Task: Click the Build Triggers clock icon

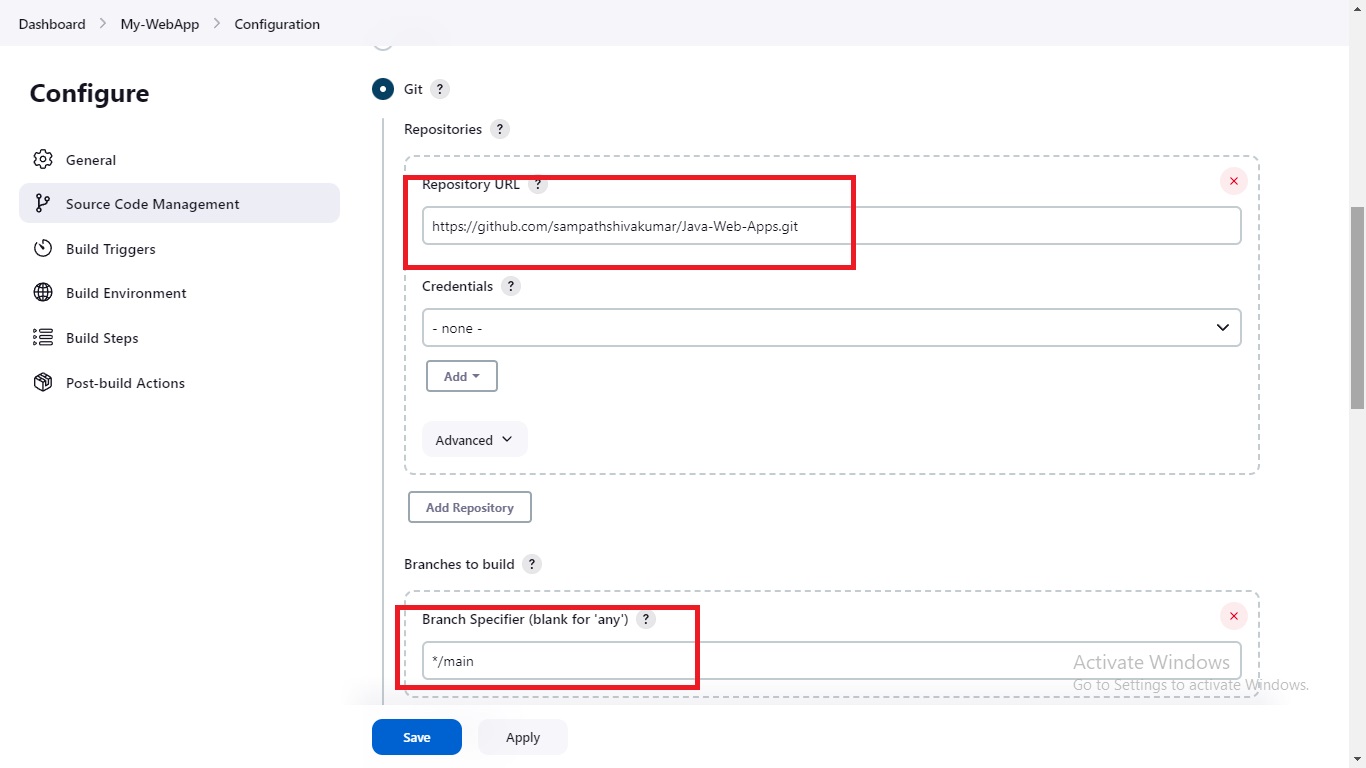Action: point(42,249)
